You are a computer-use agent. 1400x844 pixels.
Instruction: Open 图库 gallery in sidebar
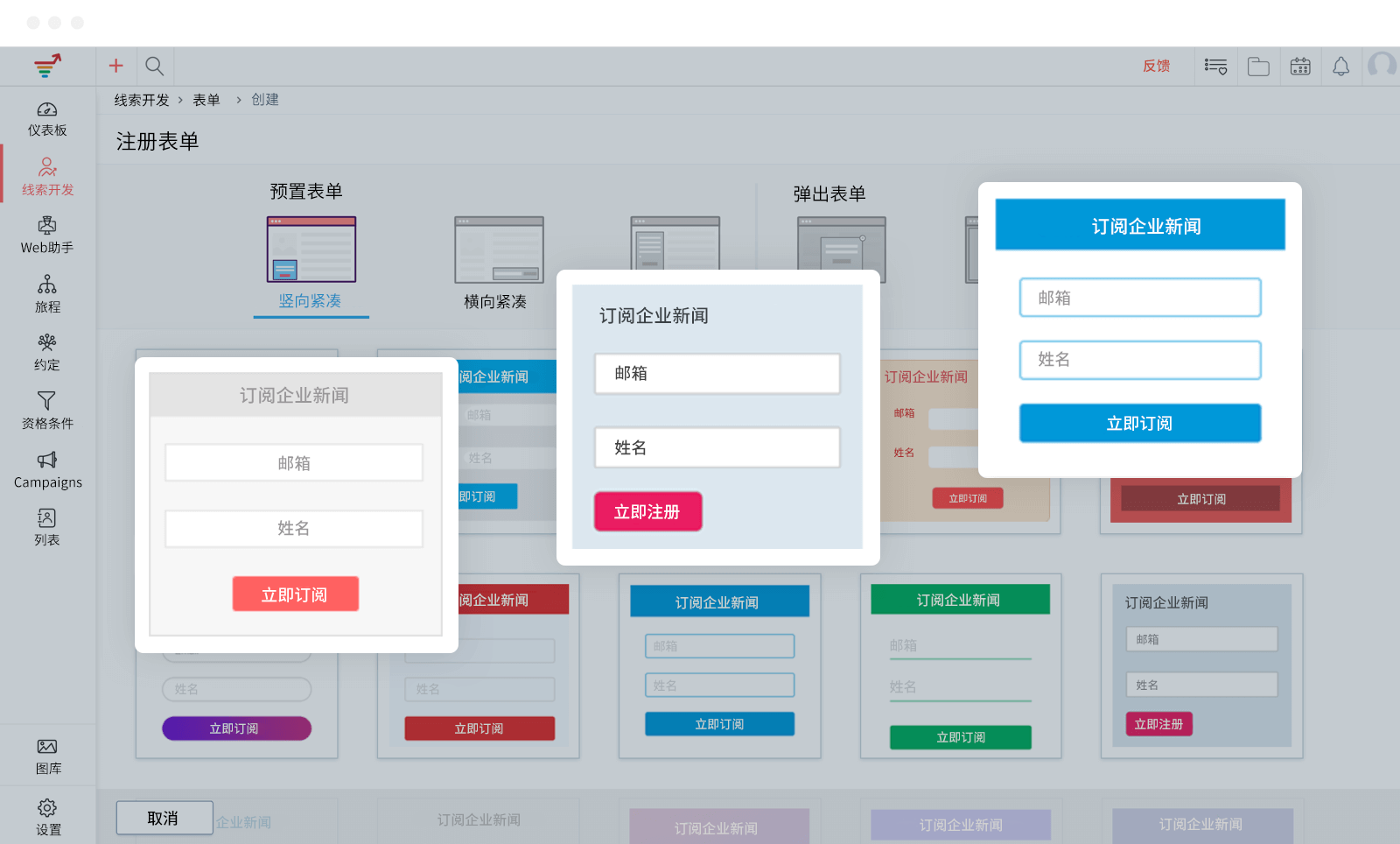47,756
